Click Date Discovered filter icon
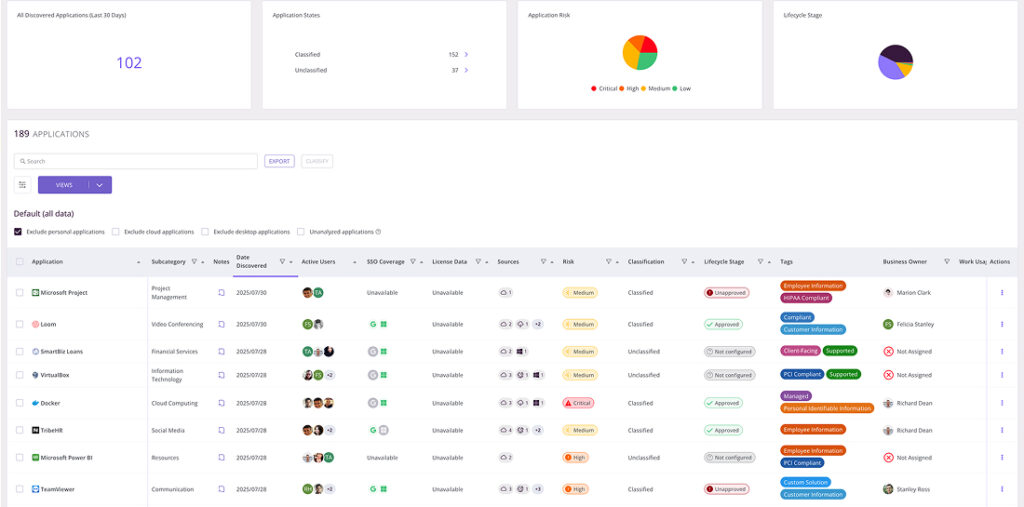Viewport: 1024px width, 507px height. point(282,261)
